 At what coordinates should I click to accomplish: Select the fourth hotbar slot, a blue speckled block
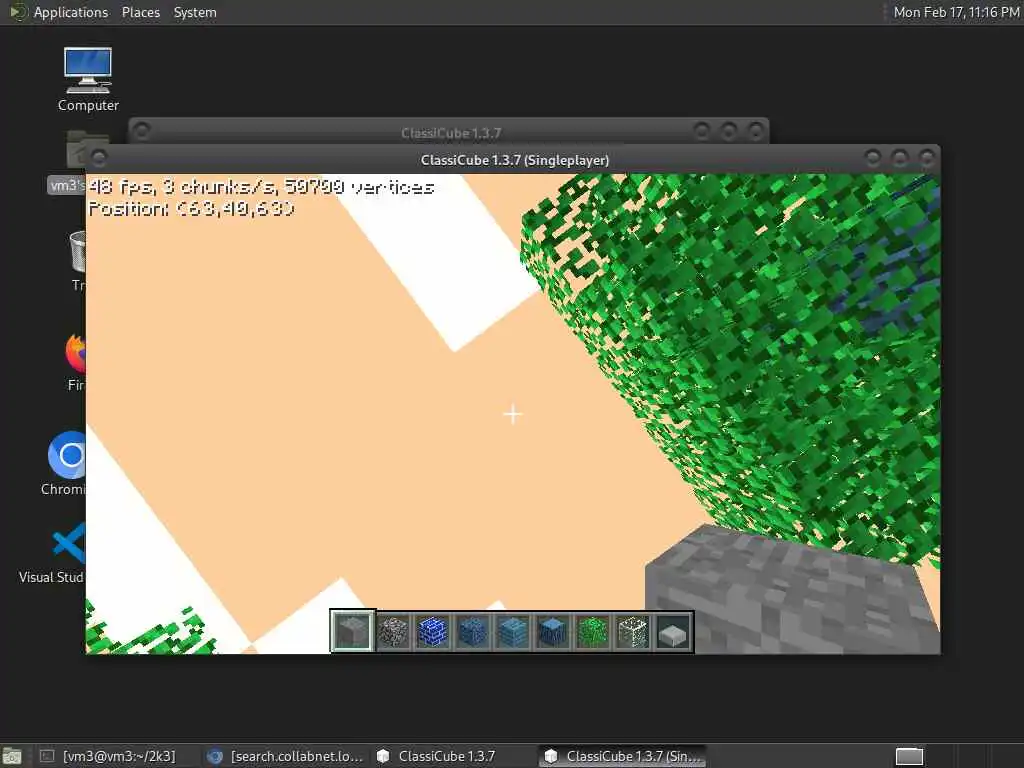tap(472, 632)
